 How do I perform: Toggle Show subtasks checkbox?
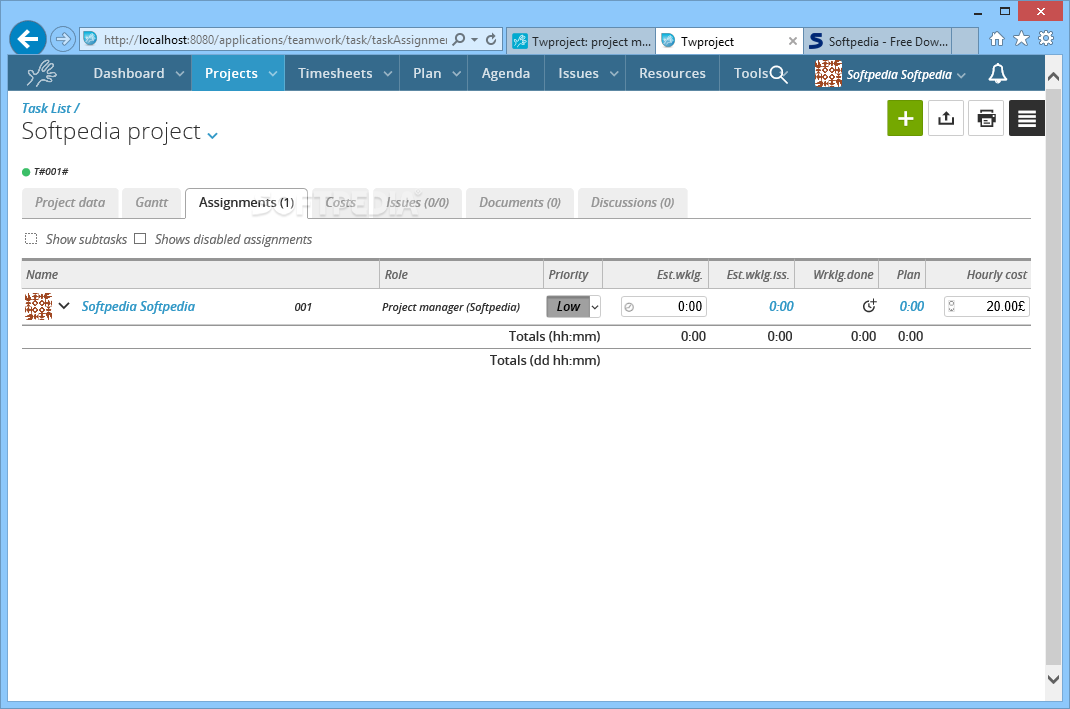(31, 239)
